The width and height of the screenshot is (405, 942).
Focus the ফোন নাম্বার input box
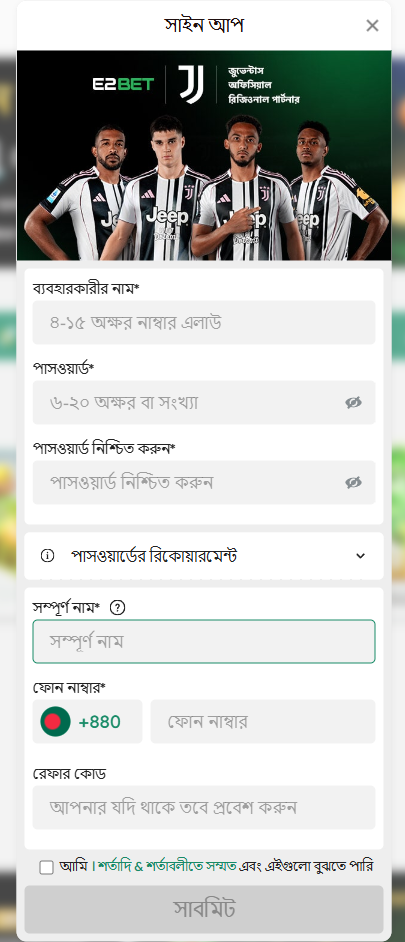[x=263, y=722]
